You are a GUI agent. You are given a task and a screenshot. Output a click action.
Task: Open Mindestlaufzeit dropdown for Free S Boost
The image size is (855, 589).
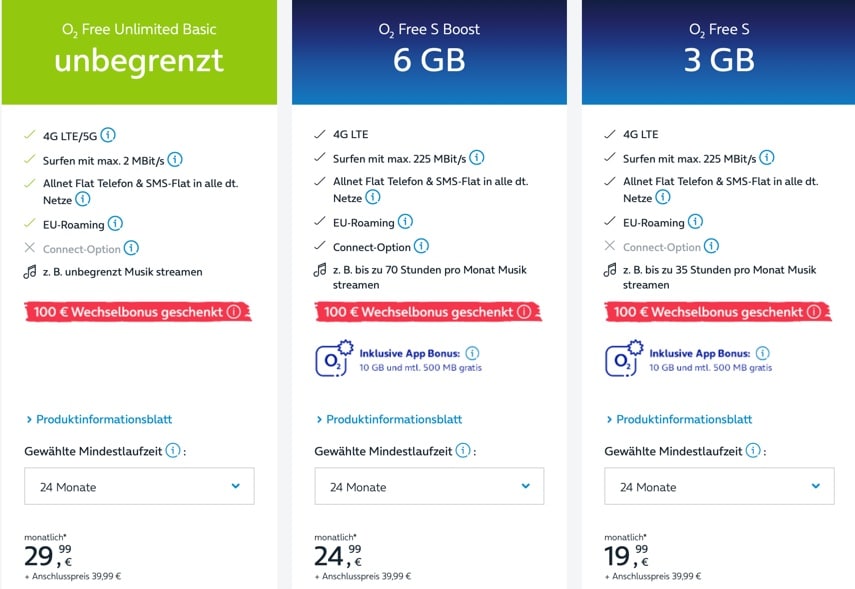click(429, 486)
